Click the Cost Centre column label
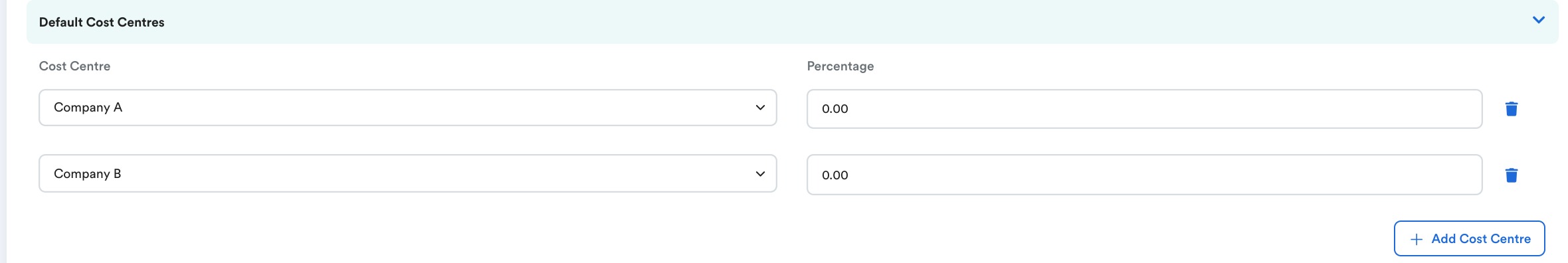This screenshot has height=263, width=1568. click(74, 66)
